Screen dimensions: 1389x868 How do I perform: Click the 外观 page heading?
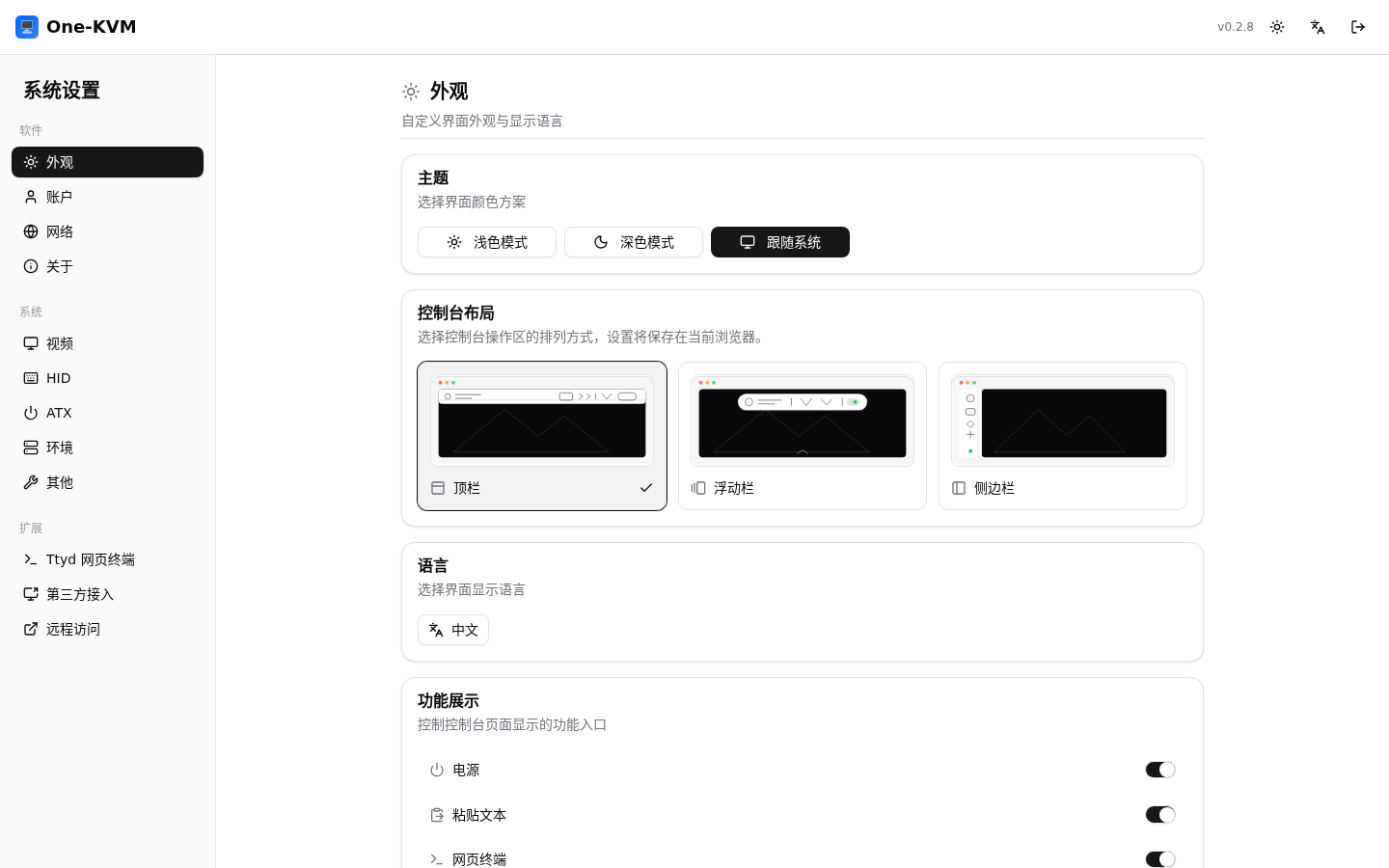pos(449,92)
